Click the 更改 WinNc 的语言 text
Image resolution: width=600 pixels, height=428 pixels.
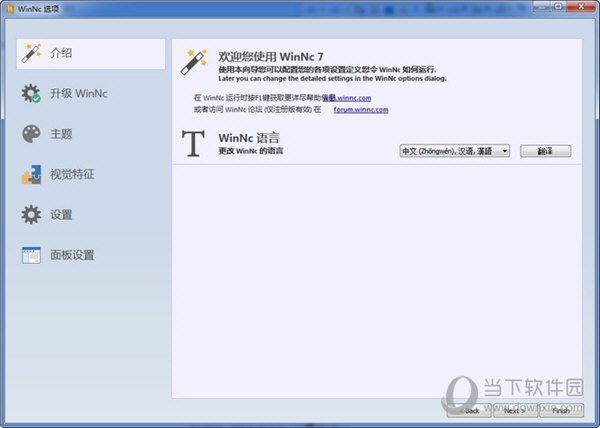pos(251,151)
